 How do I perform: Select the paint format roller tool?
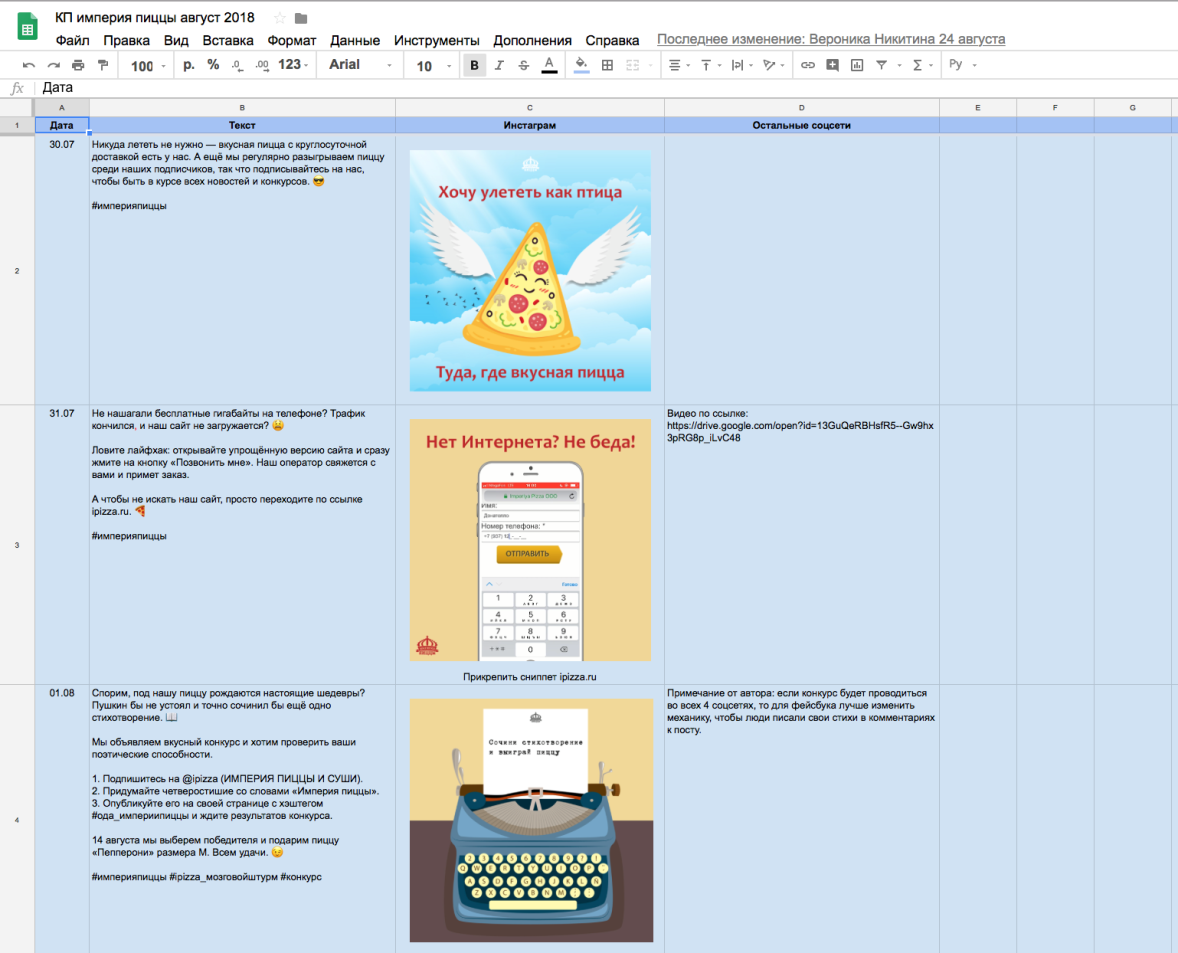tap(103, 65)
